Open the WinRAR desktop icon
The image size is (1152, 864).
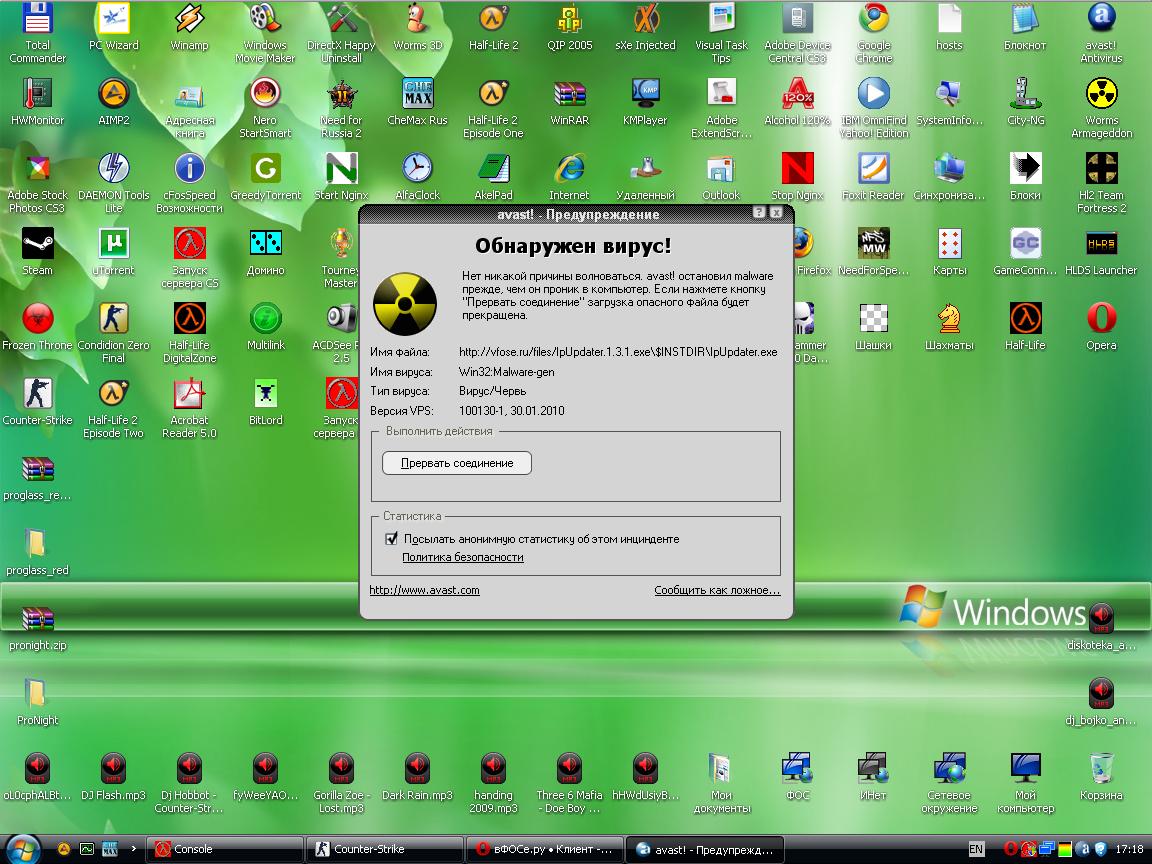click(x=569, y=95)
